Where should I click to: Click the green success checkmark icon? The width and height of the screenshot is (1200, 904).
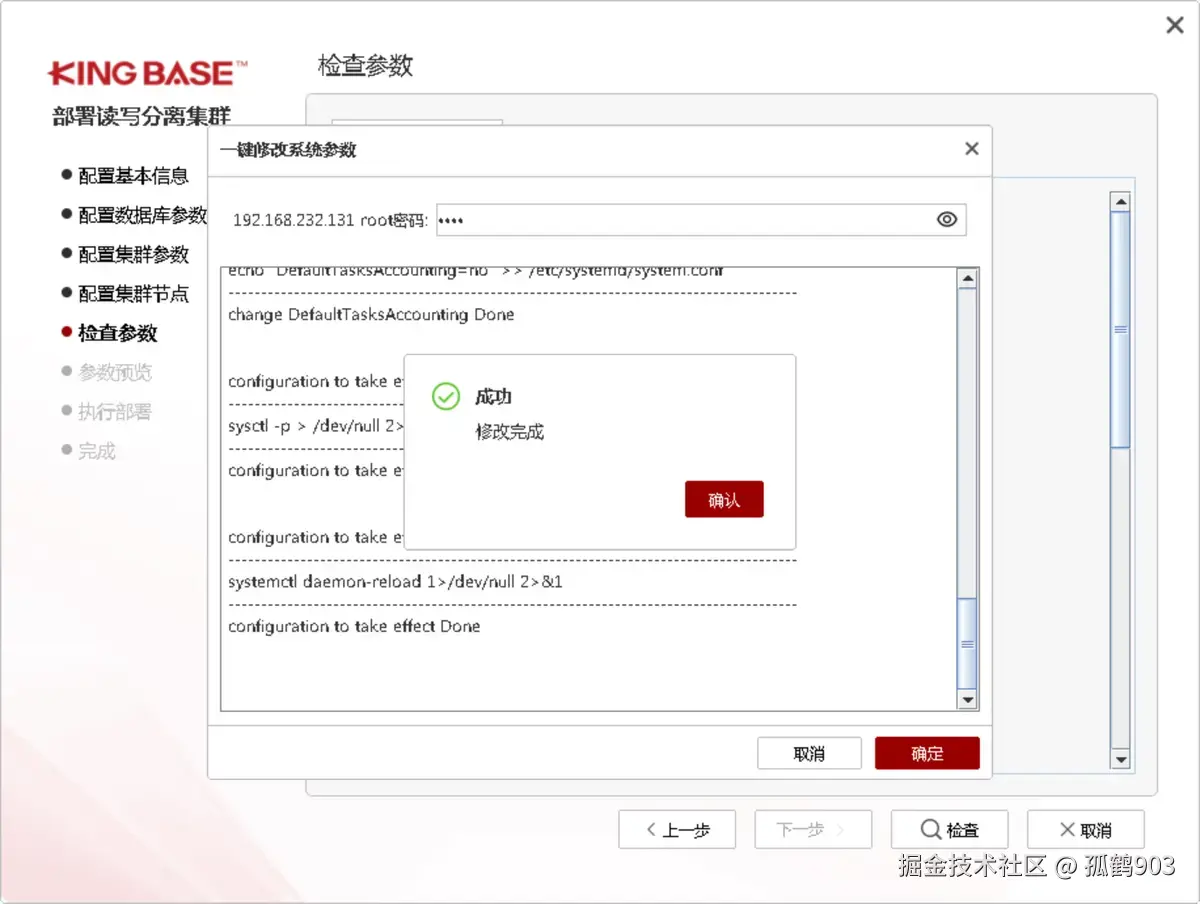pos(446,396)
